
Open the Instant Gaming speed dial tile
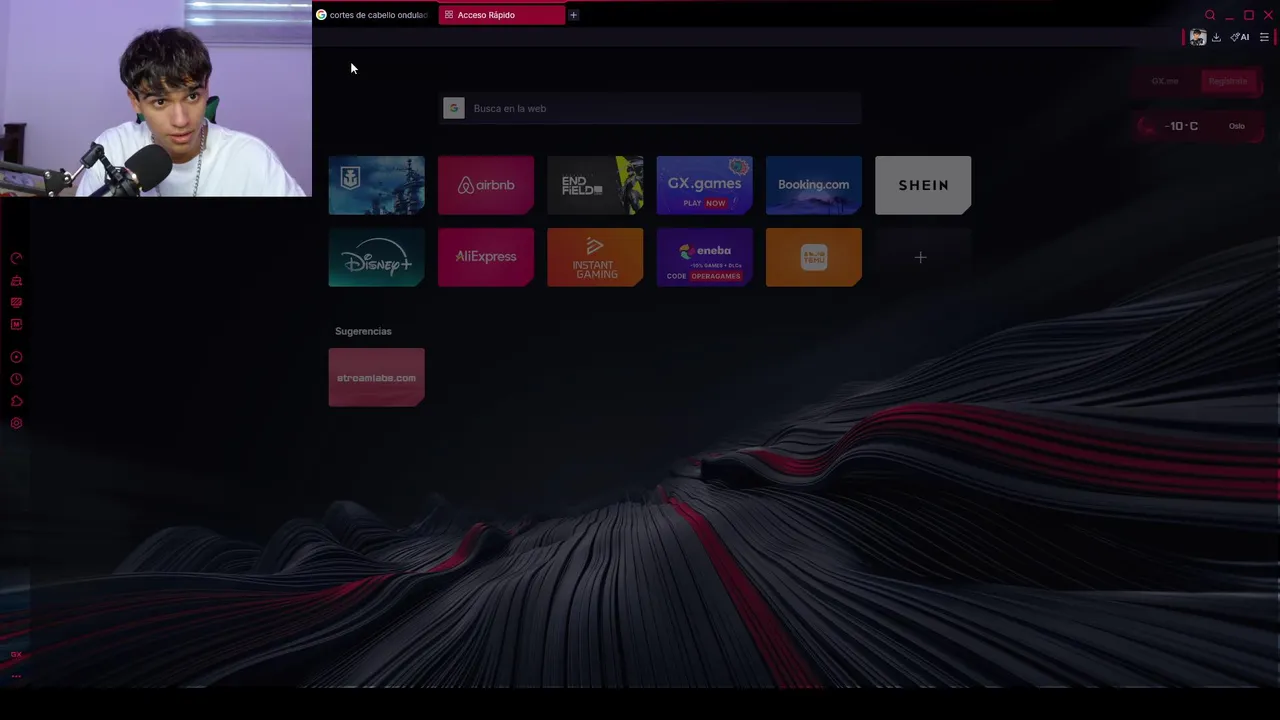pos(595,257)
